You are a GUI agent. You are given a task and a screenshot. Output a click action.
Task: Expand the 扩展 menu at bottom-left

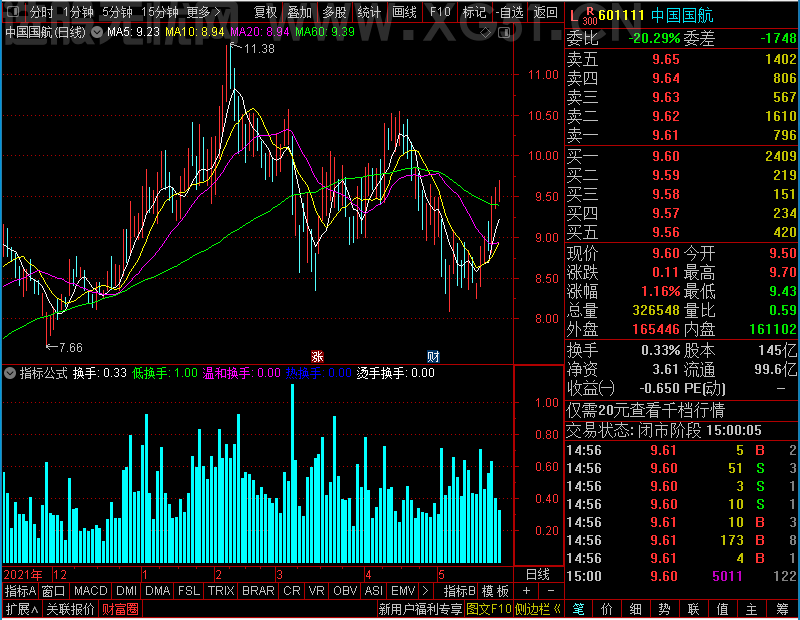tap(22, 609)
